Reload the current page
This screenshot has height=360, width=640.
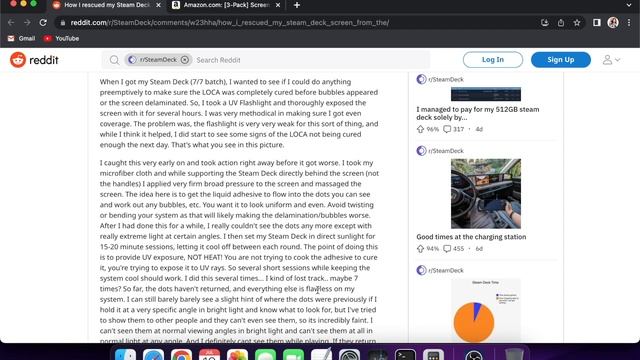pos(43,22)
